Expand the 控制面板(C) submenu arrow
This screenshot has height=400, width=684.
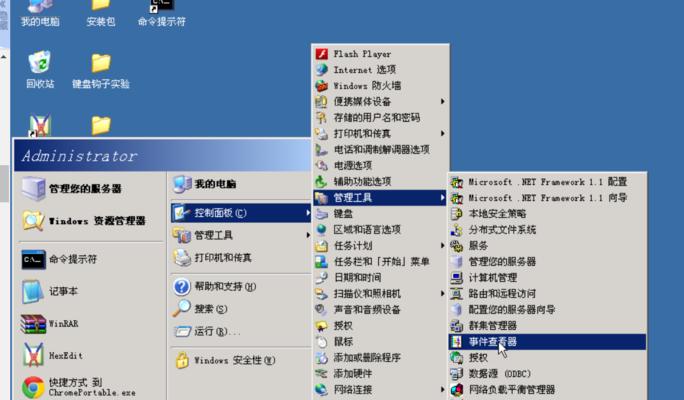click(x=308, y=213)
